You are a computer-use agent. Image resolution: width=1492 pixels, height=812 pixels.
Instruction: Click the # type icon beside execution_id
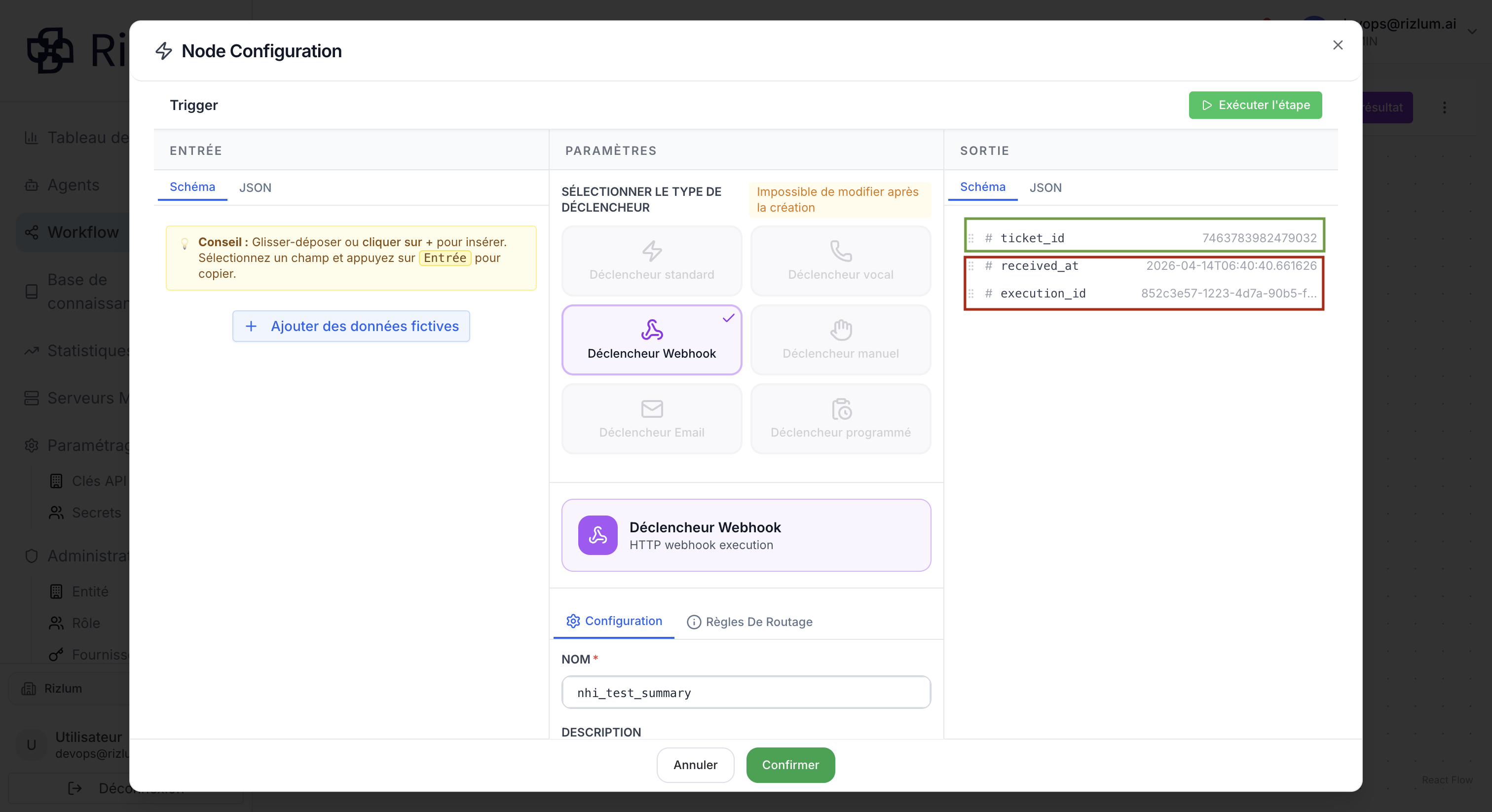tap(989, 294)
